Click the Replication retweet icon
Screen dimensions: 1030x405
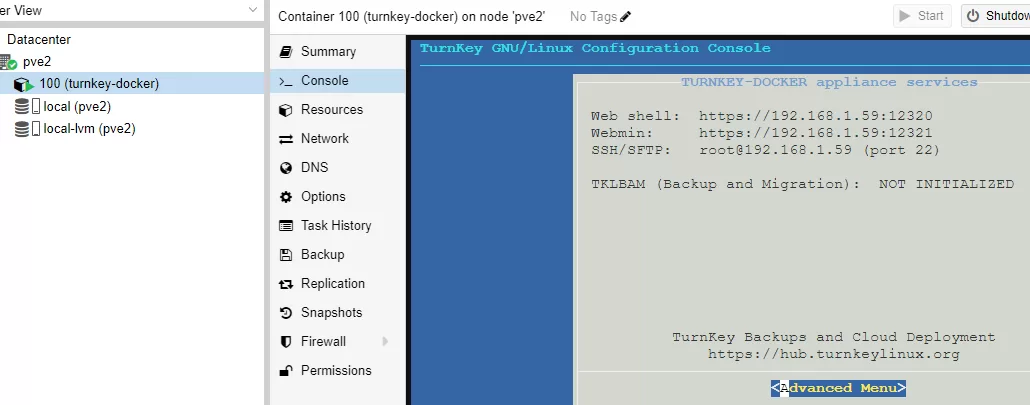[x=286, y=284]
